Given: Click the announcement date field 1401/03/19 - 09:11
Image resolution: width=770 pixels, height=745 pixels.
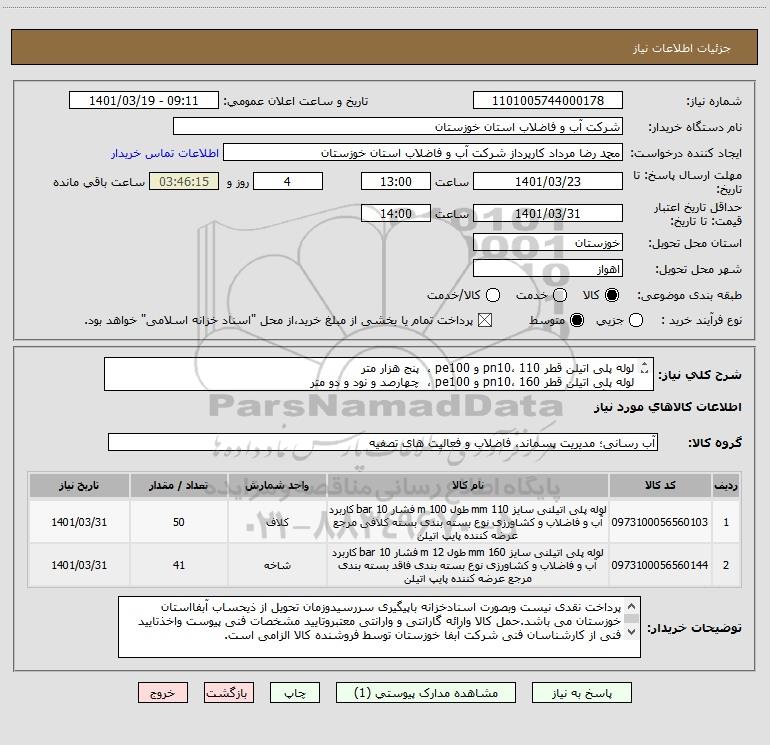Looking at the screenshot, I should click(144, 101).
